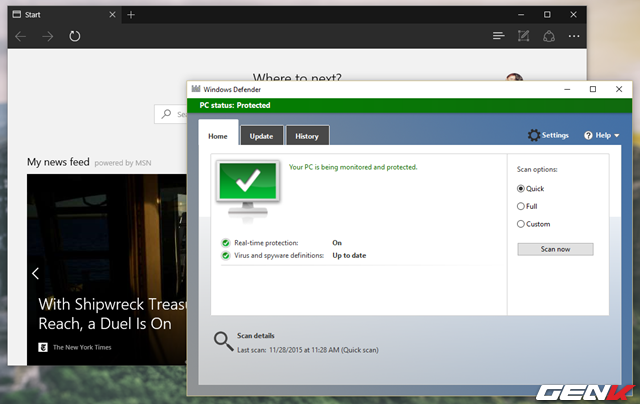Viewport: 640px width, 404px height.
Task: Open Windows Defender Settings
Action: pyautogui.click(x=548, y=135)
